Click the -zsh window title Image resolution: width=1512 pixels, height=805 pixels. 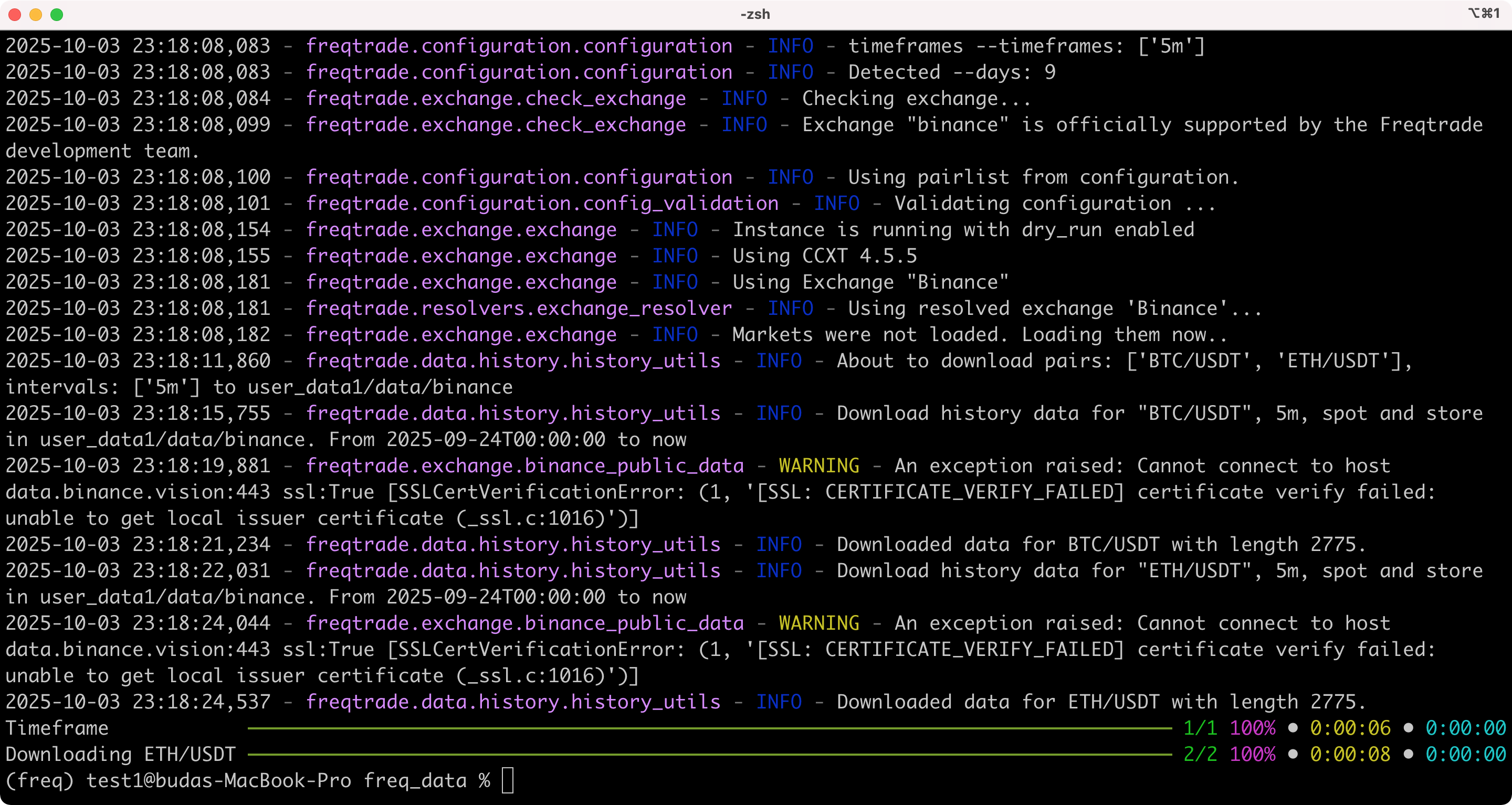pyautogui.click(x=755, y=14)
